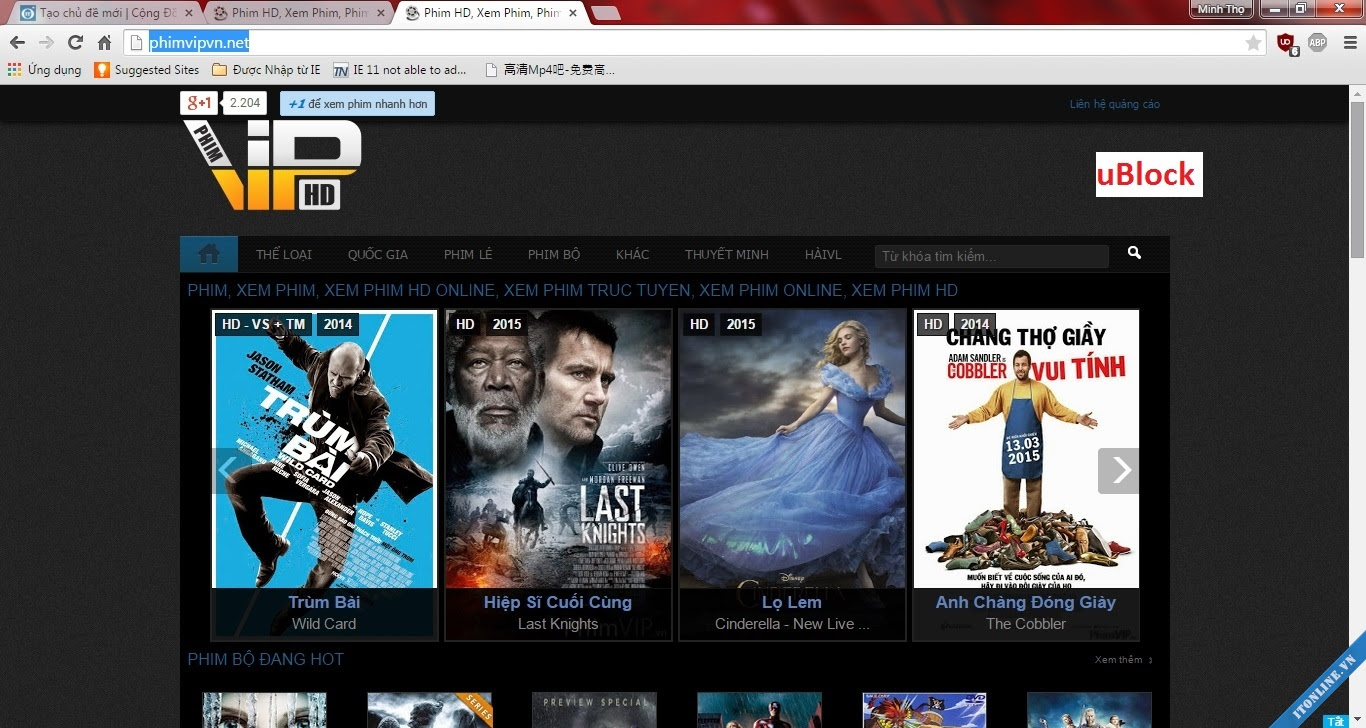Click the 'Hiệp Sĩ Cuối Cùng' movie title

pos(558,602)
